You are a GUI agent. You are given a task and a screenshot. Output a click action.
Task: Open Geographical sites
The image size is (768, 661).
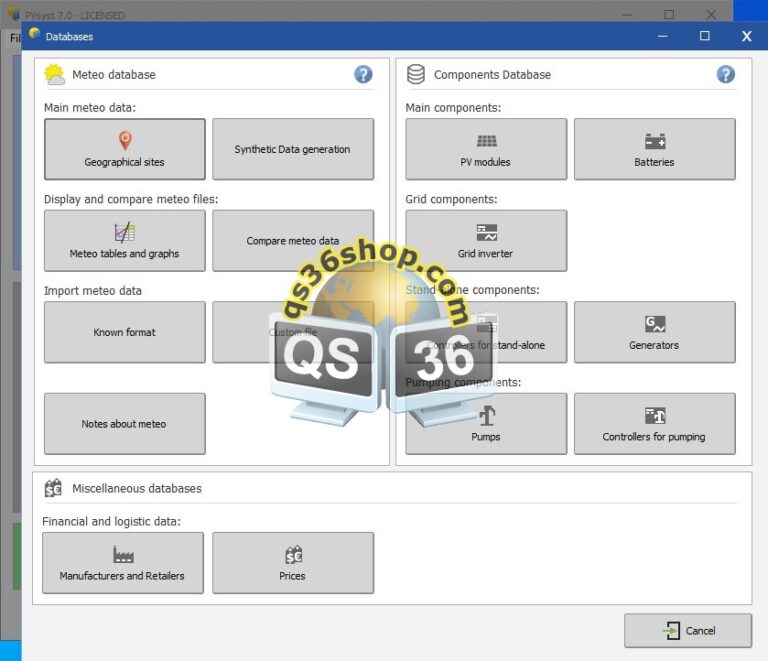124,149
